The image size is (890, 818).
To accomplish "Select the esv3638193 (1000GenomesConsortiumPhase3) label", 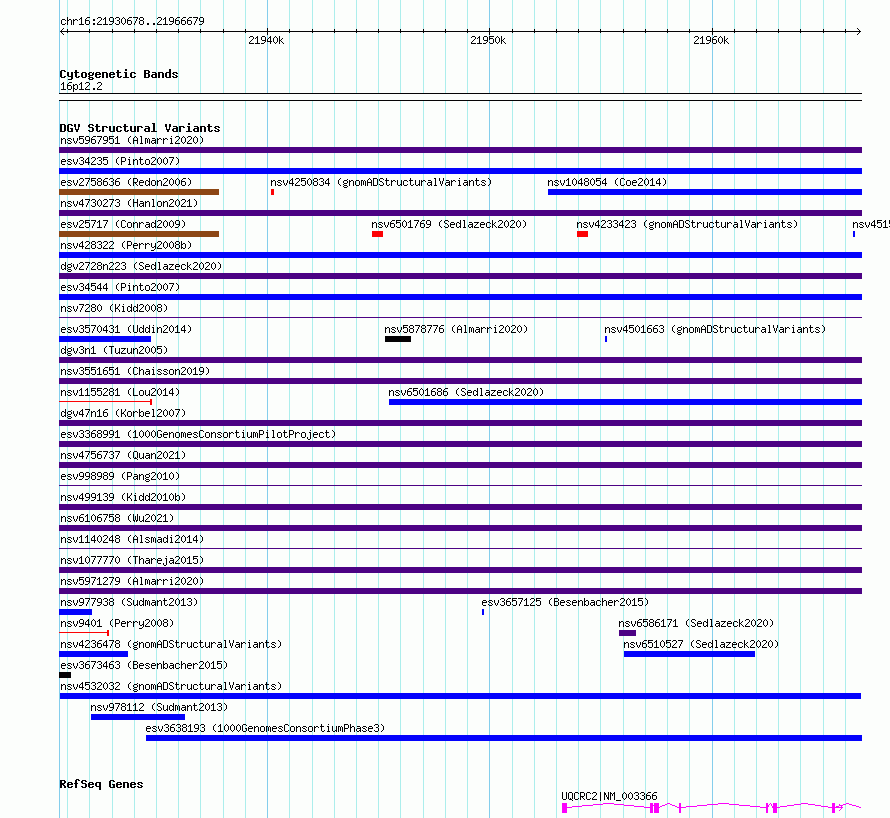I will 265,728.
